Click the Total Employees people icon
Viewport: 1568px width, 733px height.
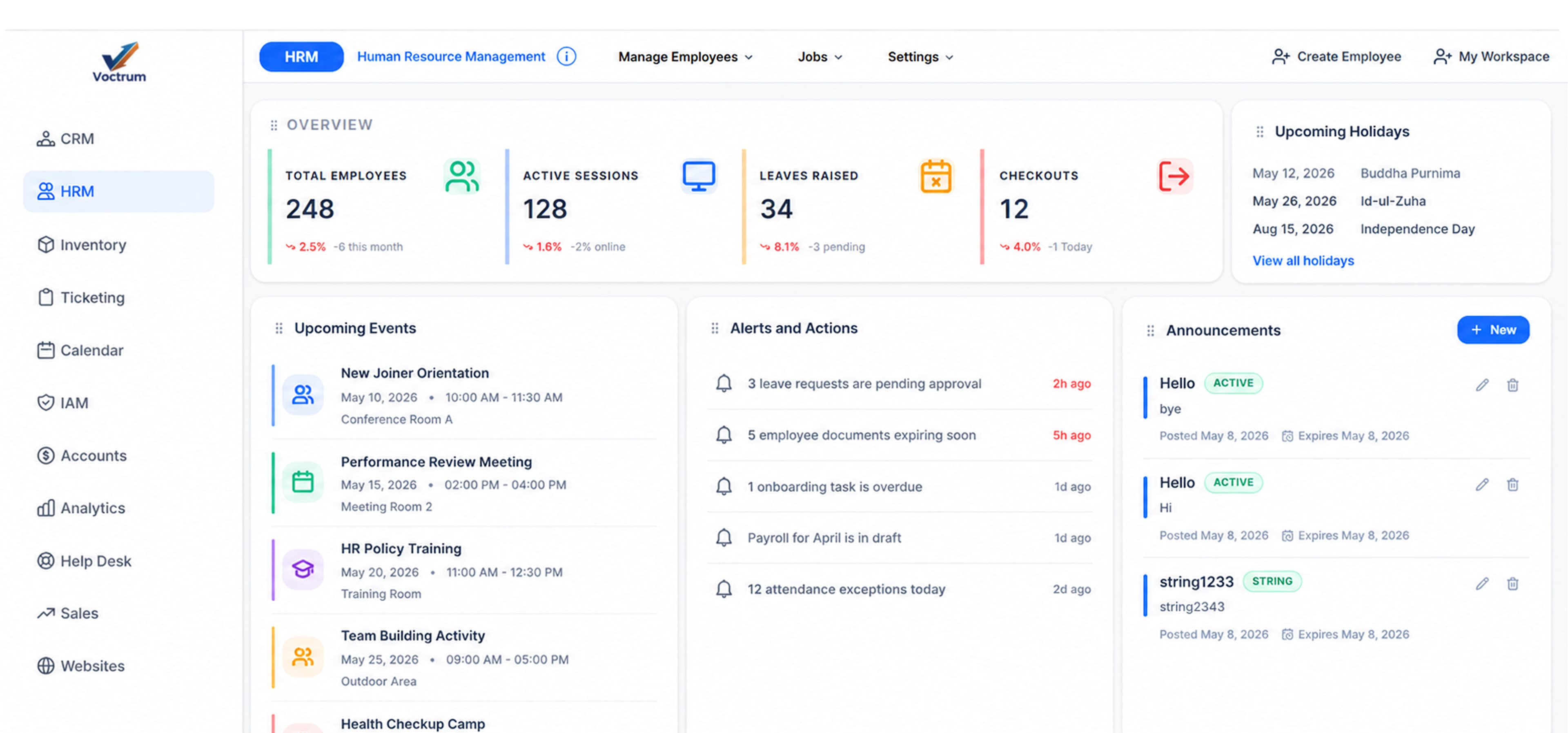pos(462,176)
